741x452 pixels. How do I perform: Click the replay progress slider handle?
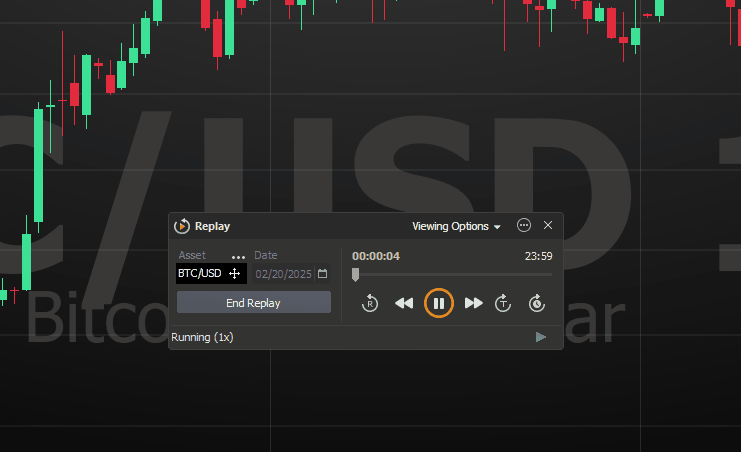(x=355, y=274)
